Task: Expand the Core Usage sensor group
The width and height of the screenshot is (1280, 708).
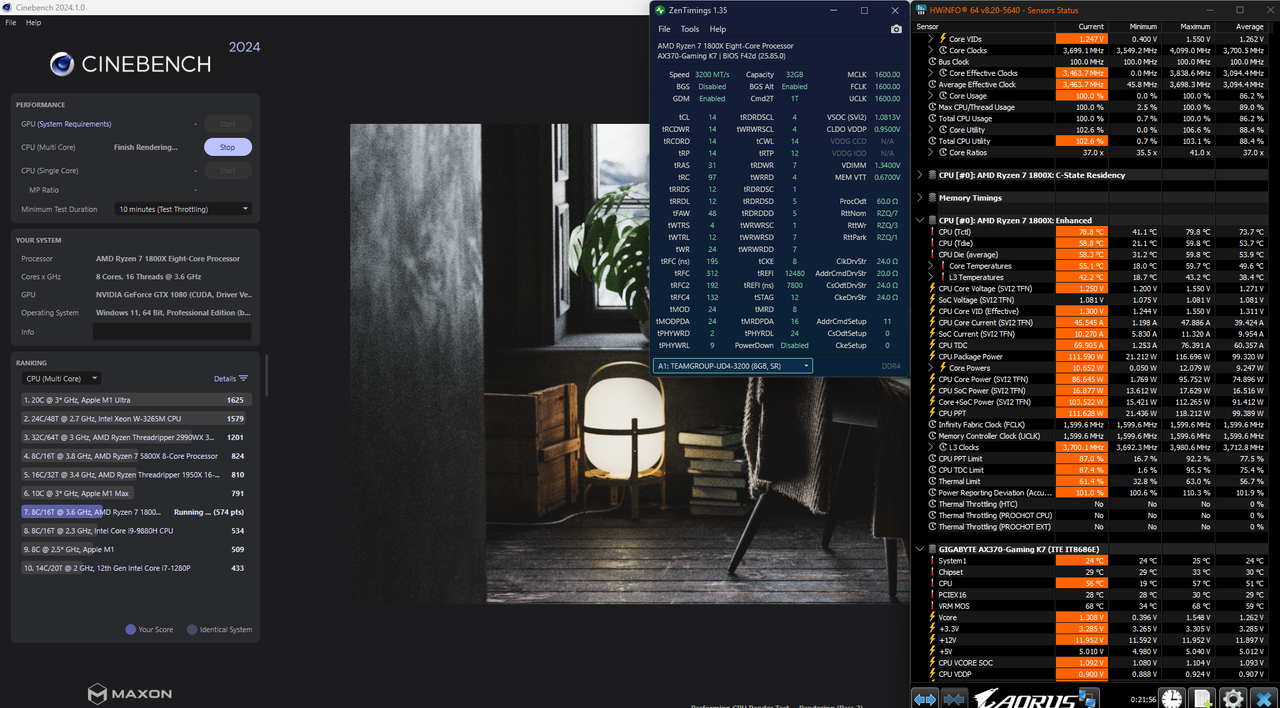Action: click(931, 96)
